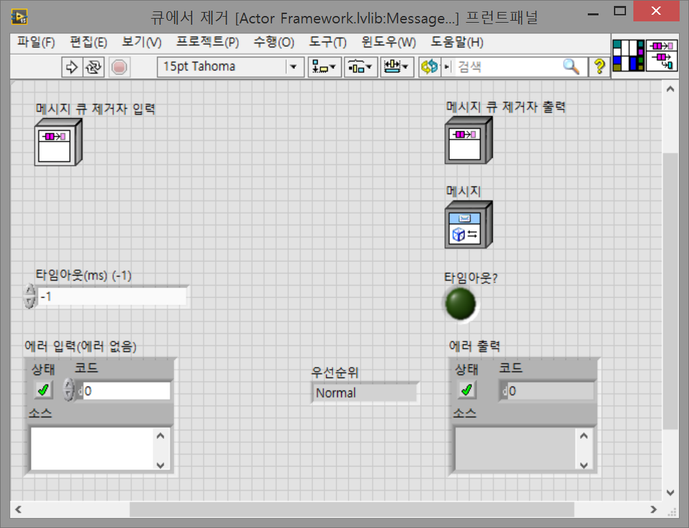Click the 소스 text box in 에러 입력
This screenshot has height=528, width=689.
coord(92,449)
